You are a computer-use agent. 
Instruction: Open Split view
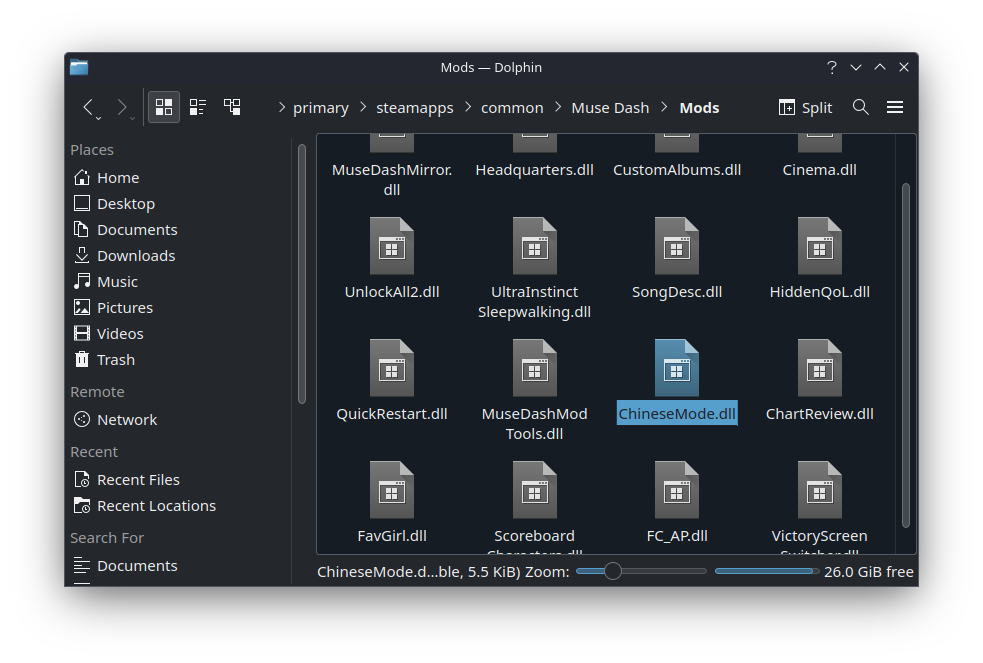[x=806, y=108]
